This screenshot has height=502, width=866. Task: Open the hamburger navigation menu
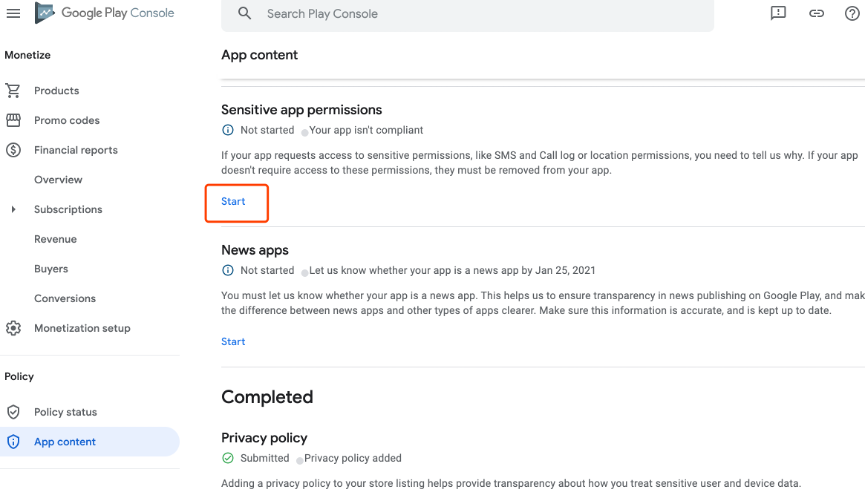13,13
